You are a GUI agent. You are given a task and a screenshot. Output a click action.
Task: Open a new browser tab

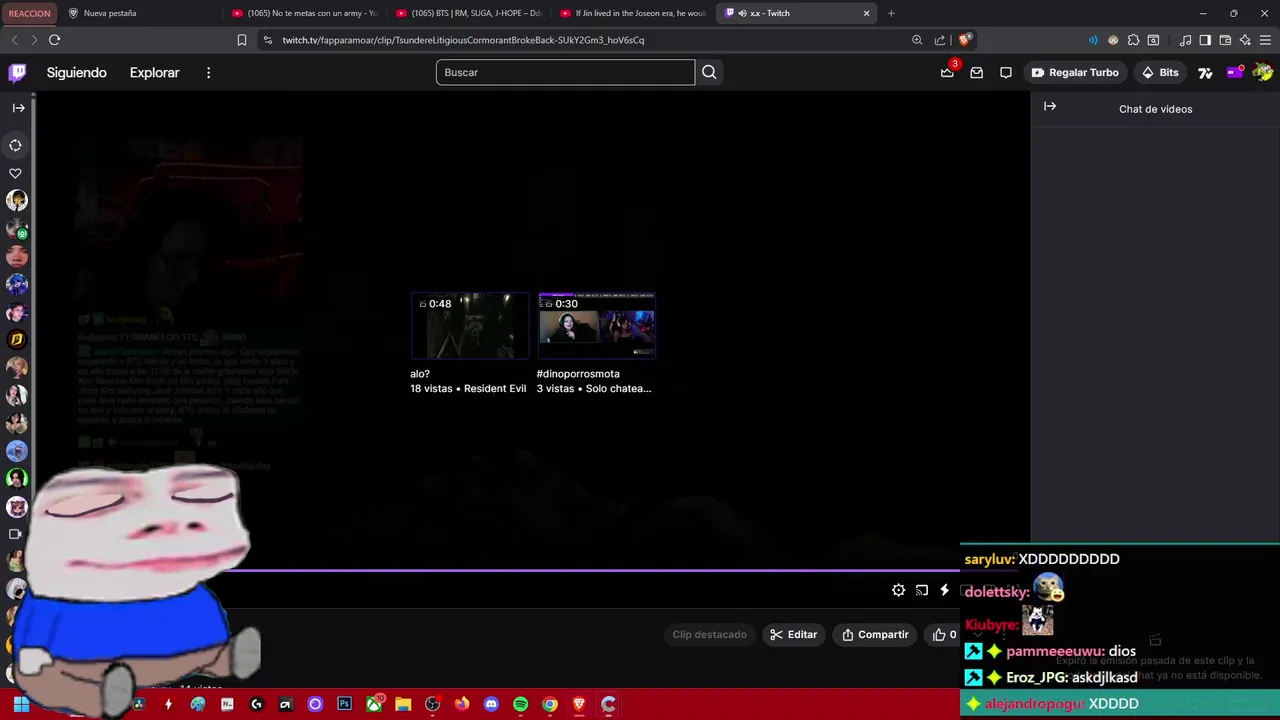(x=891, y=13)
